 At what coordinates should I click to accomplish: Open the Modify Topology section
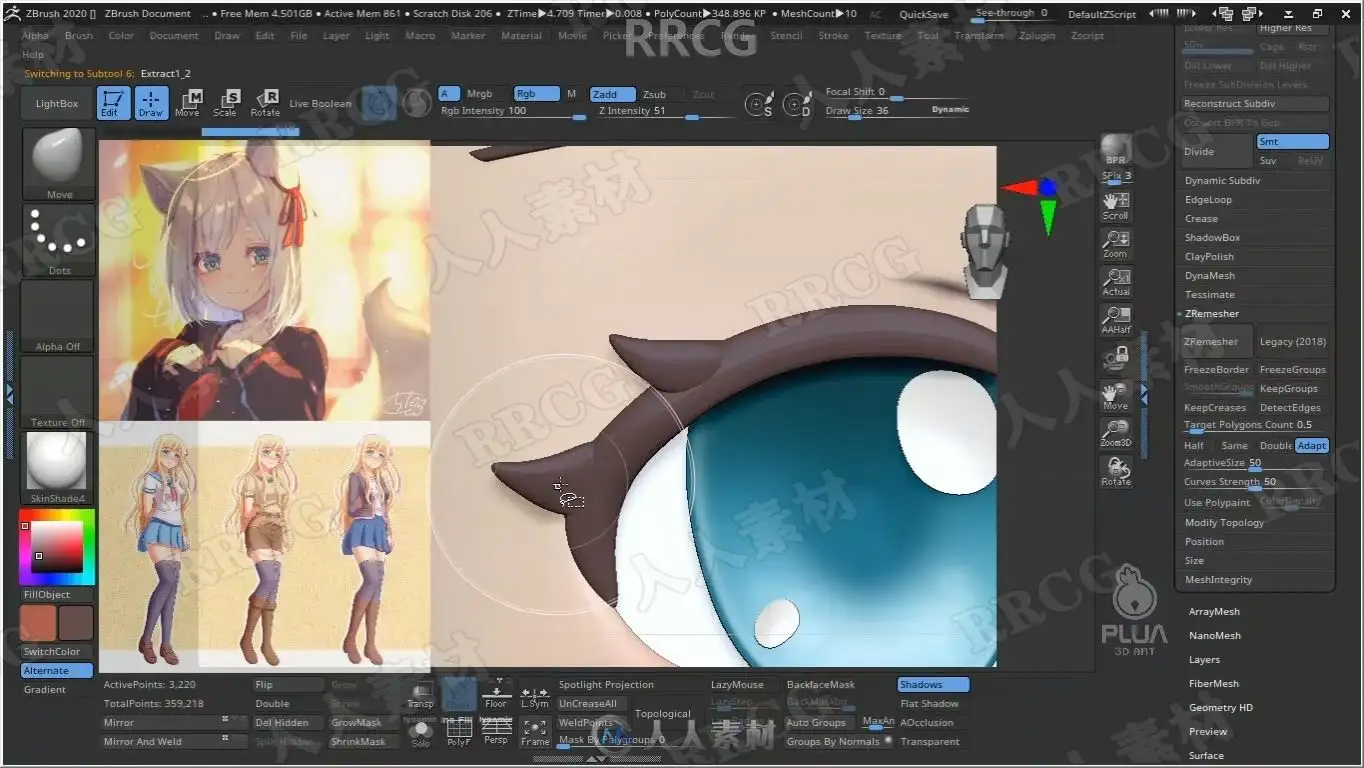[1224, 523]
